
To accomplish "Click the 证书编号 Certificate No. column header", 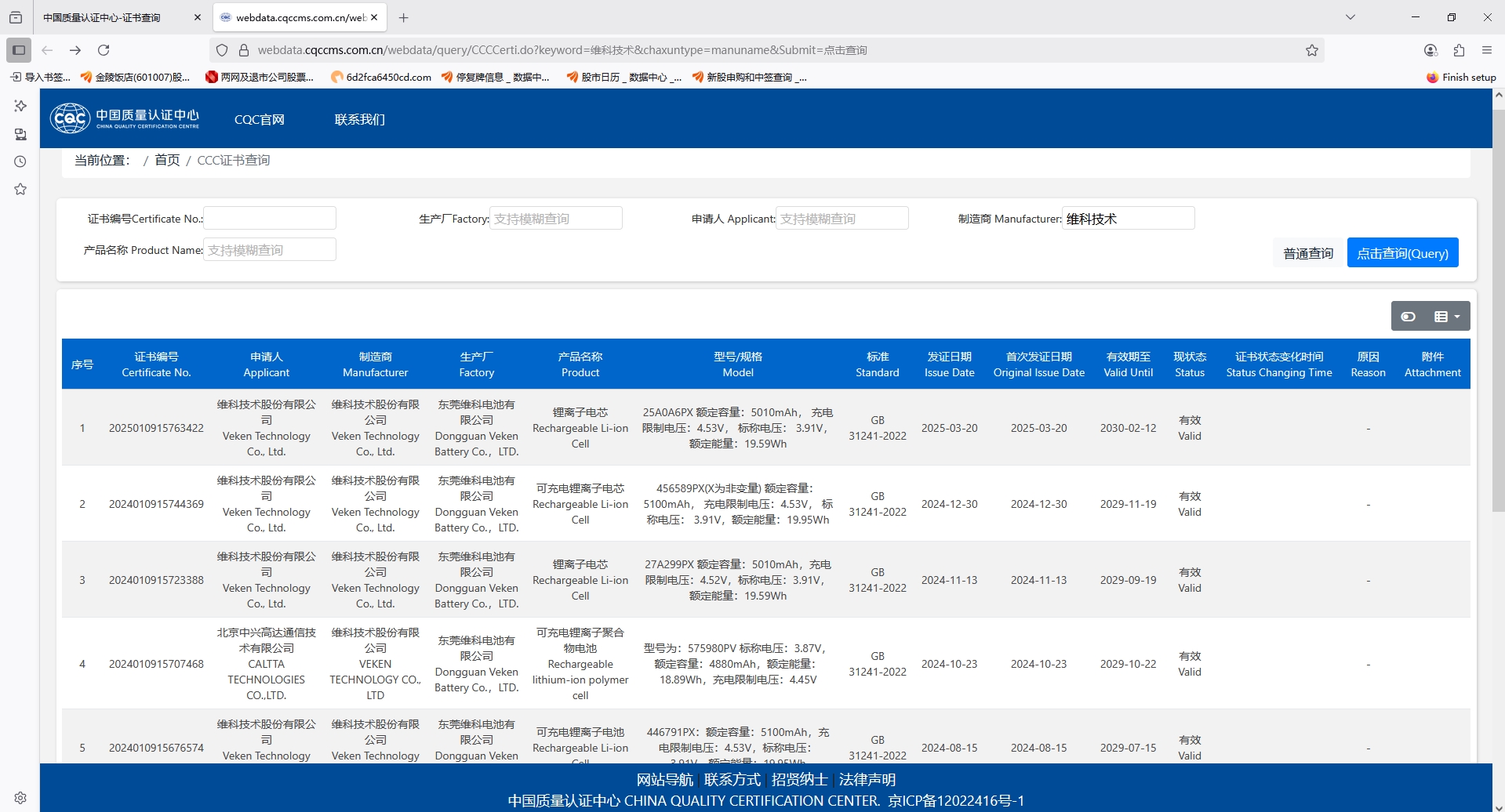I will click(156, 364).
